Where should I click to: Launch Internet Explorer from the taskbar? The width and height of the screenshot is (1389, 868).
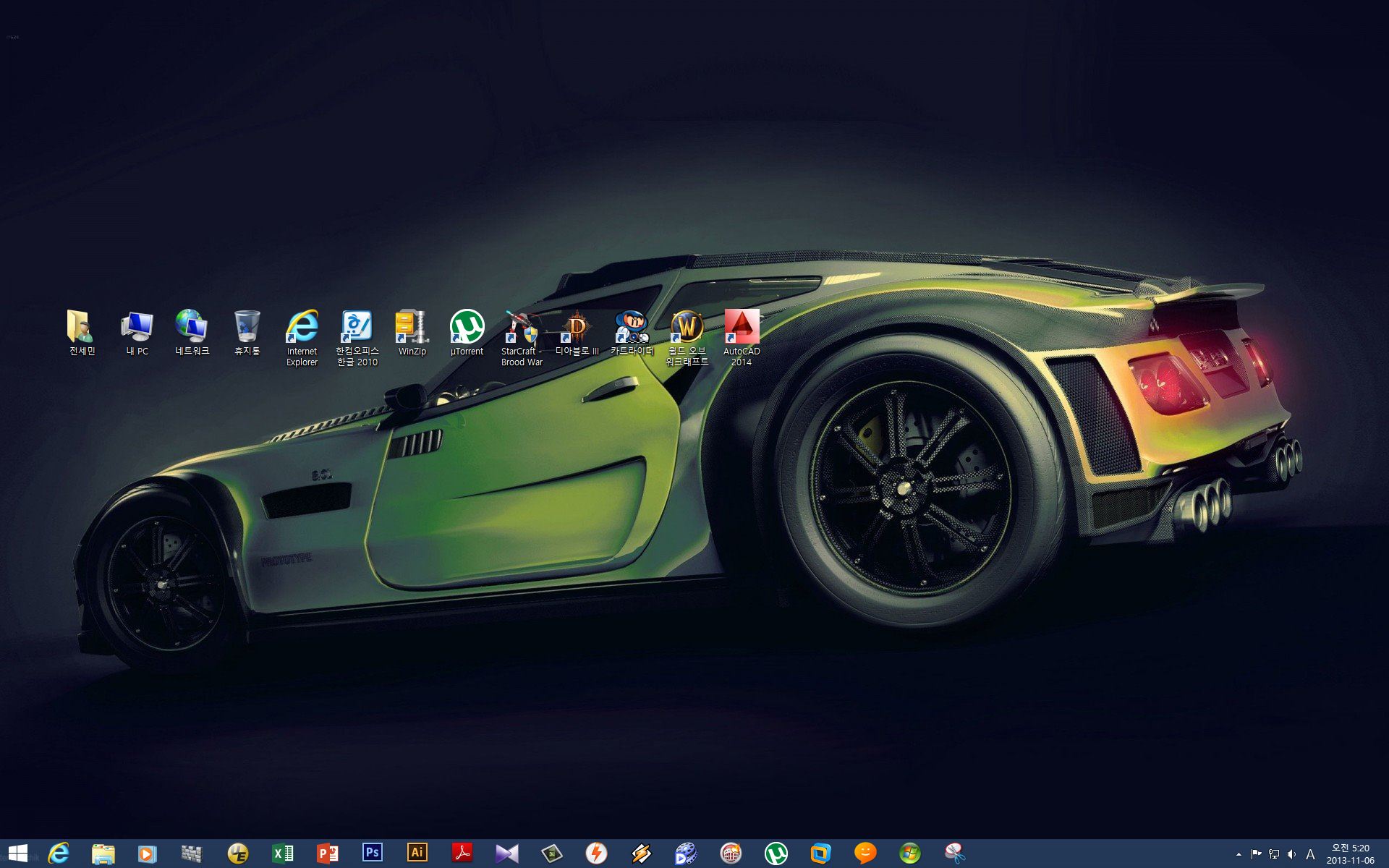59,854
